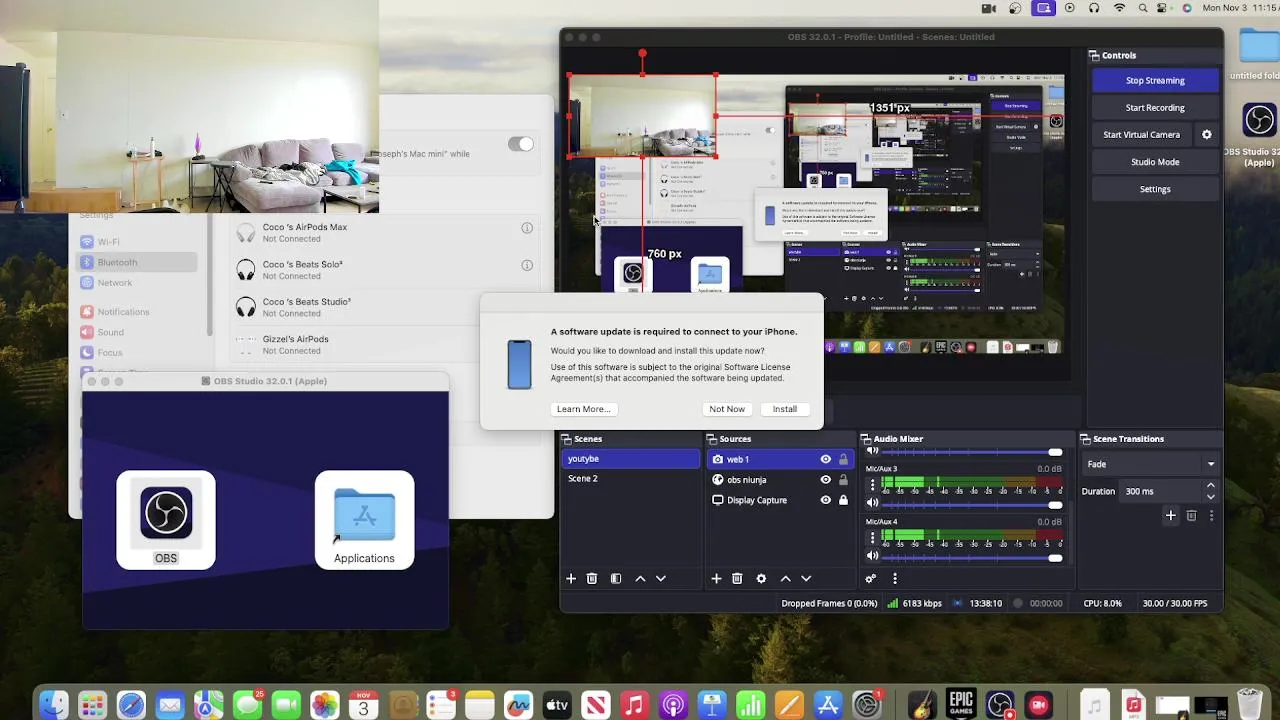Select the youtybe scene
The height and width of the screenshot is (720, 1280).
630,459
